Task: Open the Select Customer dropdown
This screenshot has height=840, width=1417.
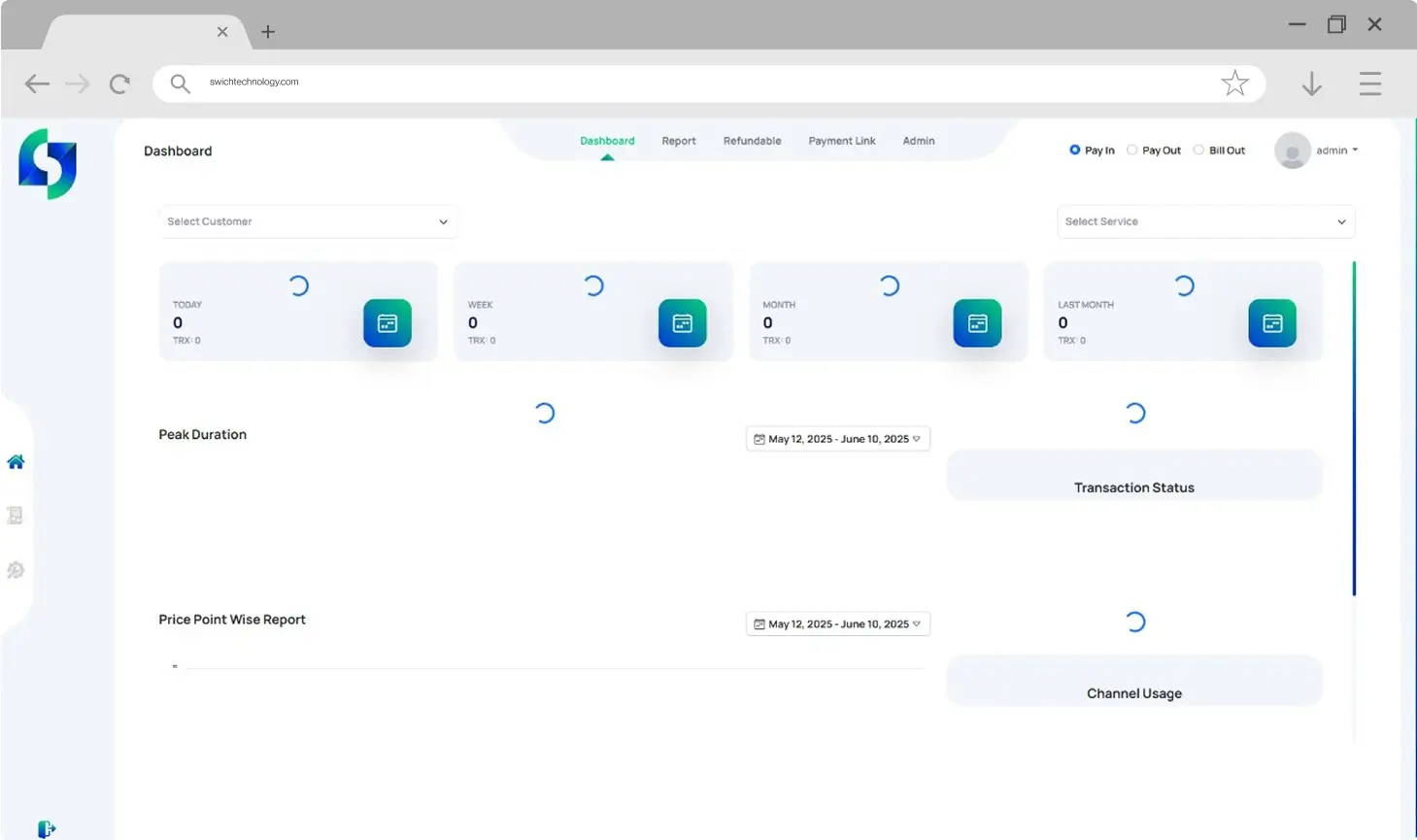Action: pos(308,221)
